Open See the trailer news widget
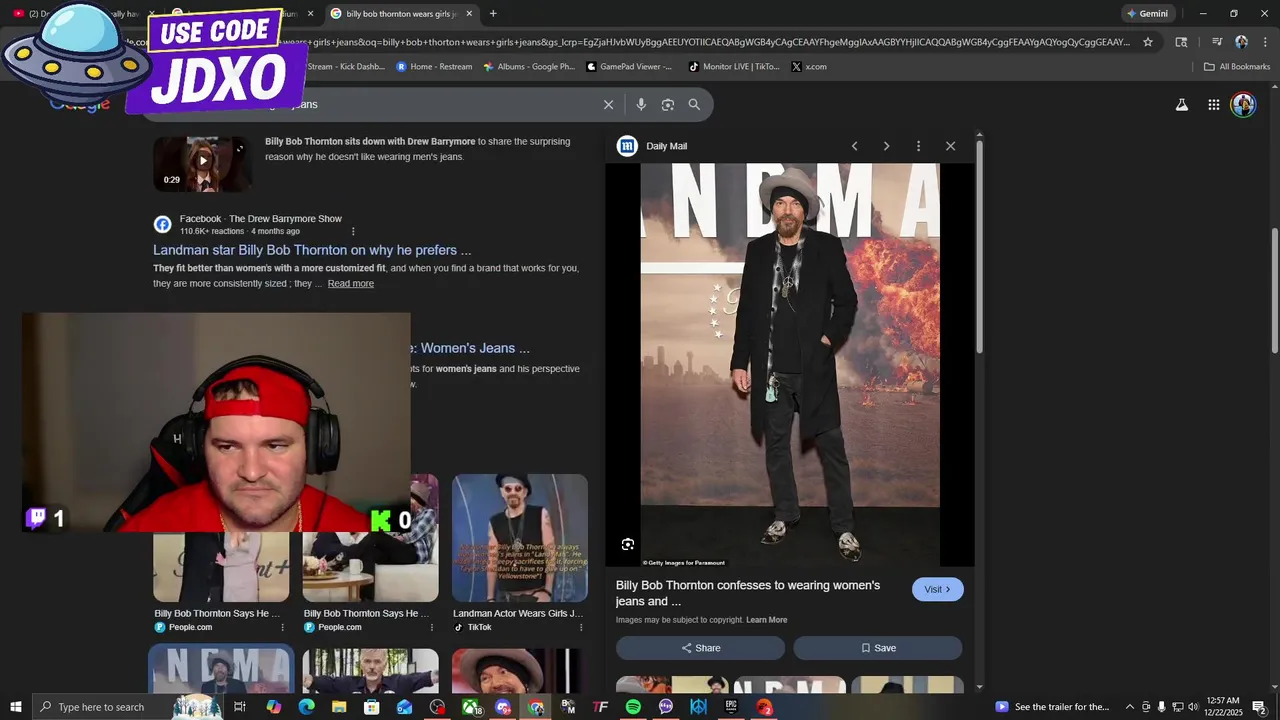This screenshot has width=1280, height=720. point(1052,707)
